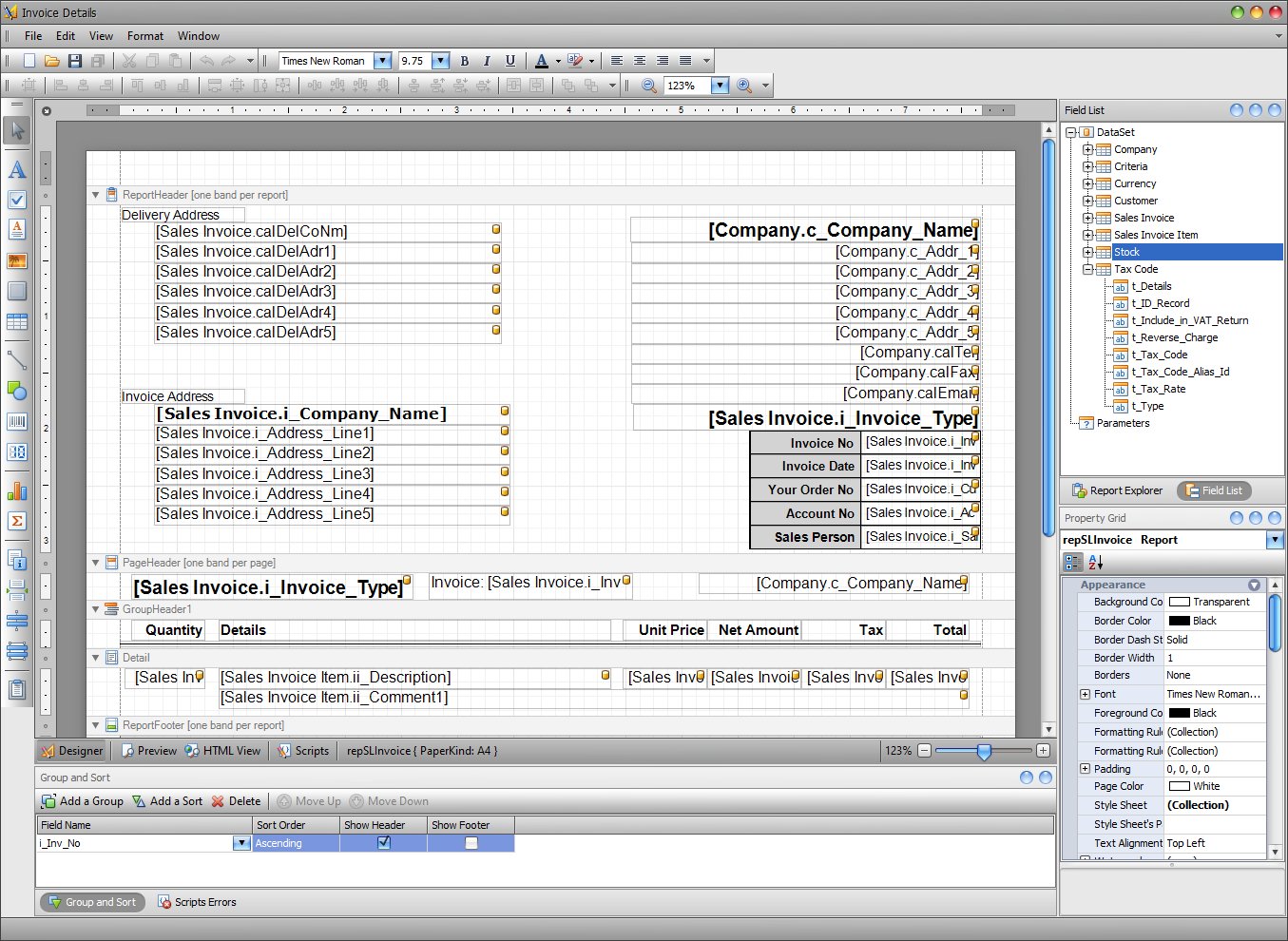Click the Italic formatting button

(487, 61)
